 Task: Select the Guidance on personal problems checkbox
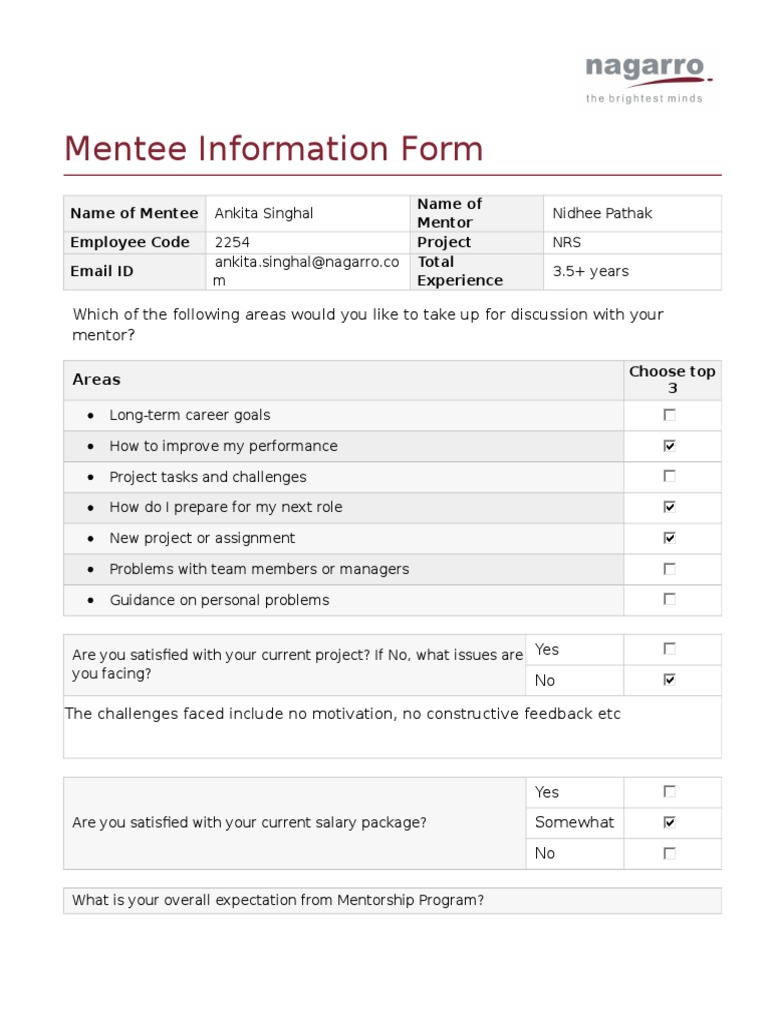tap(669, 600)
